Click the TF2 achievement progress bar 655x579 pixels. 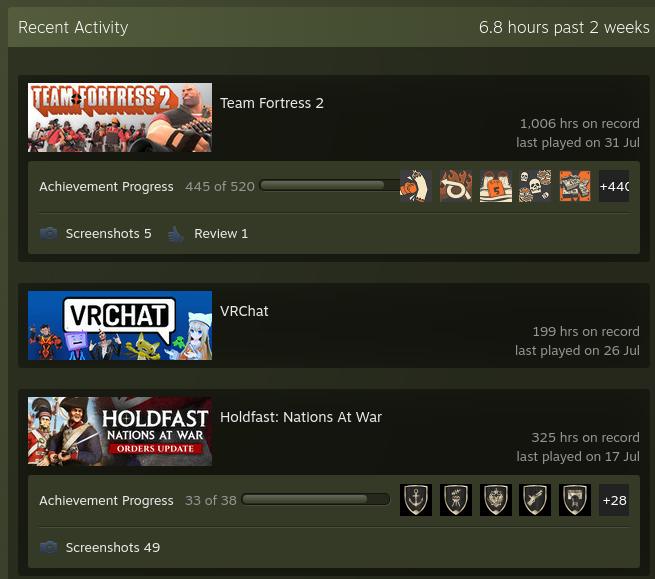(x=329, y=185)
